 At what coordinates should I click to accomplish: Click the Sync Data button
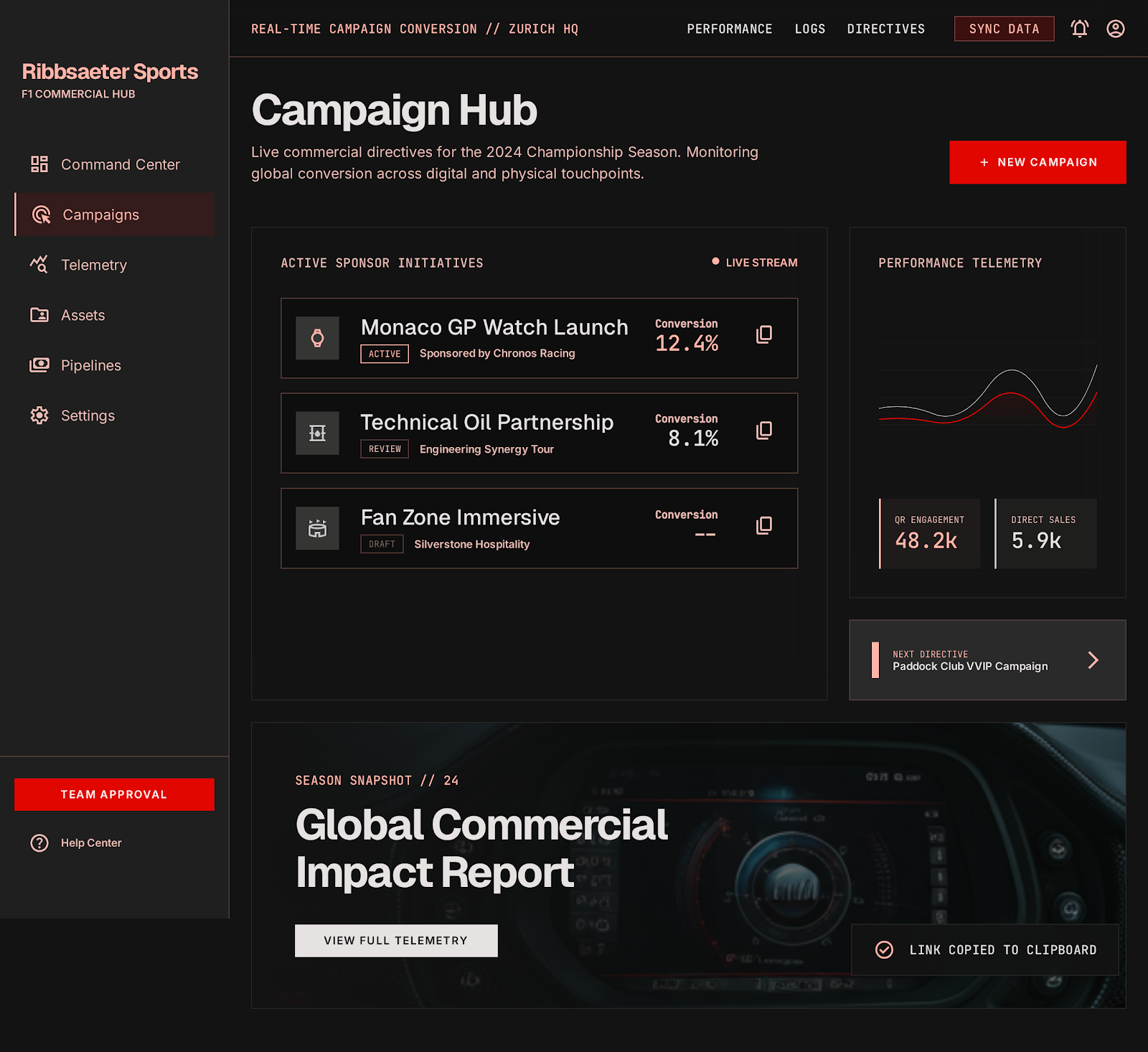[x=1004, y=29]
